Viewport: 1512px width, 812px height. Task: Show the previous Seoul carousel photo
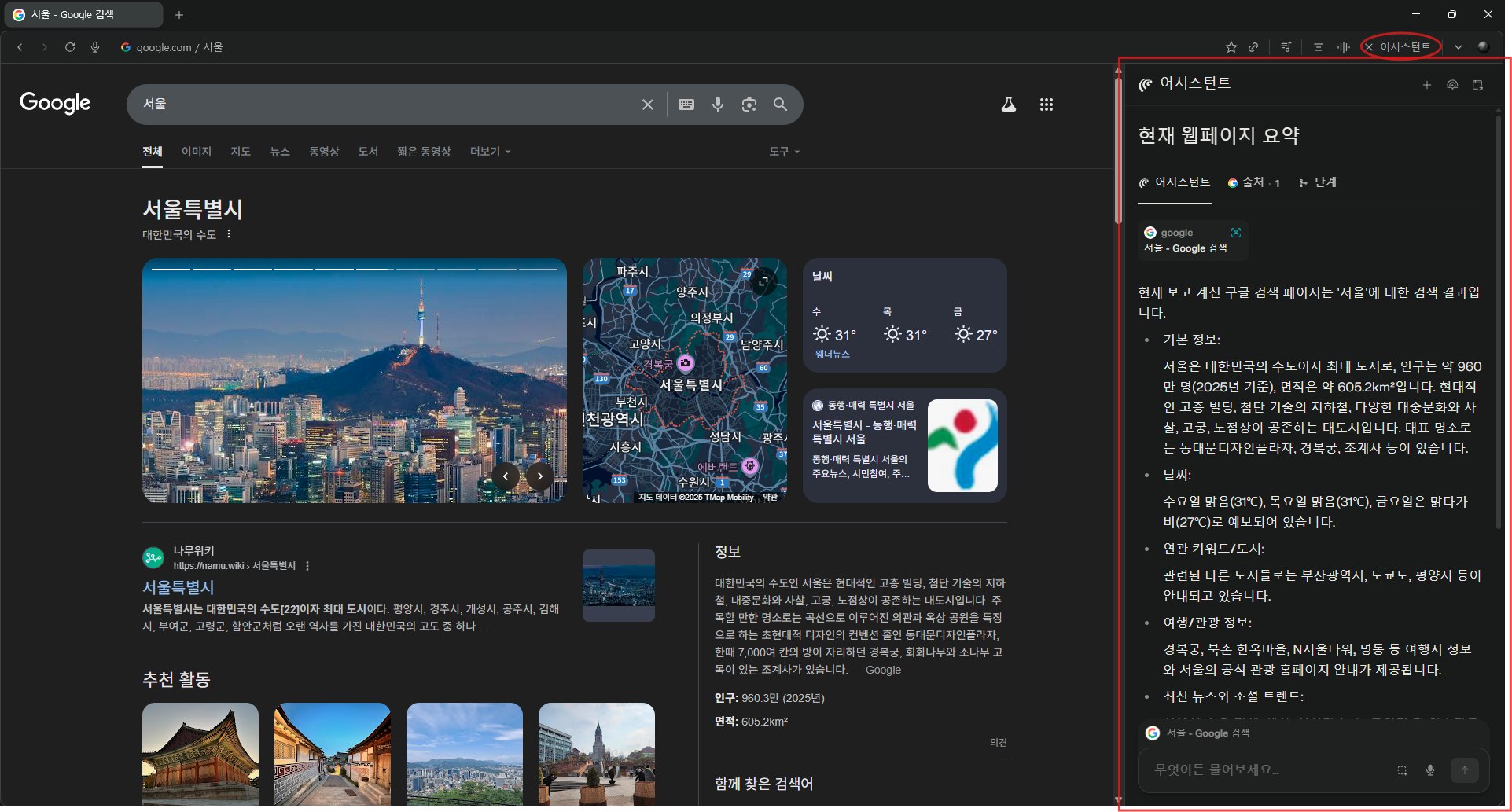coord(506,476)
